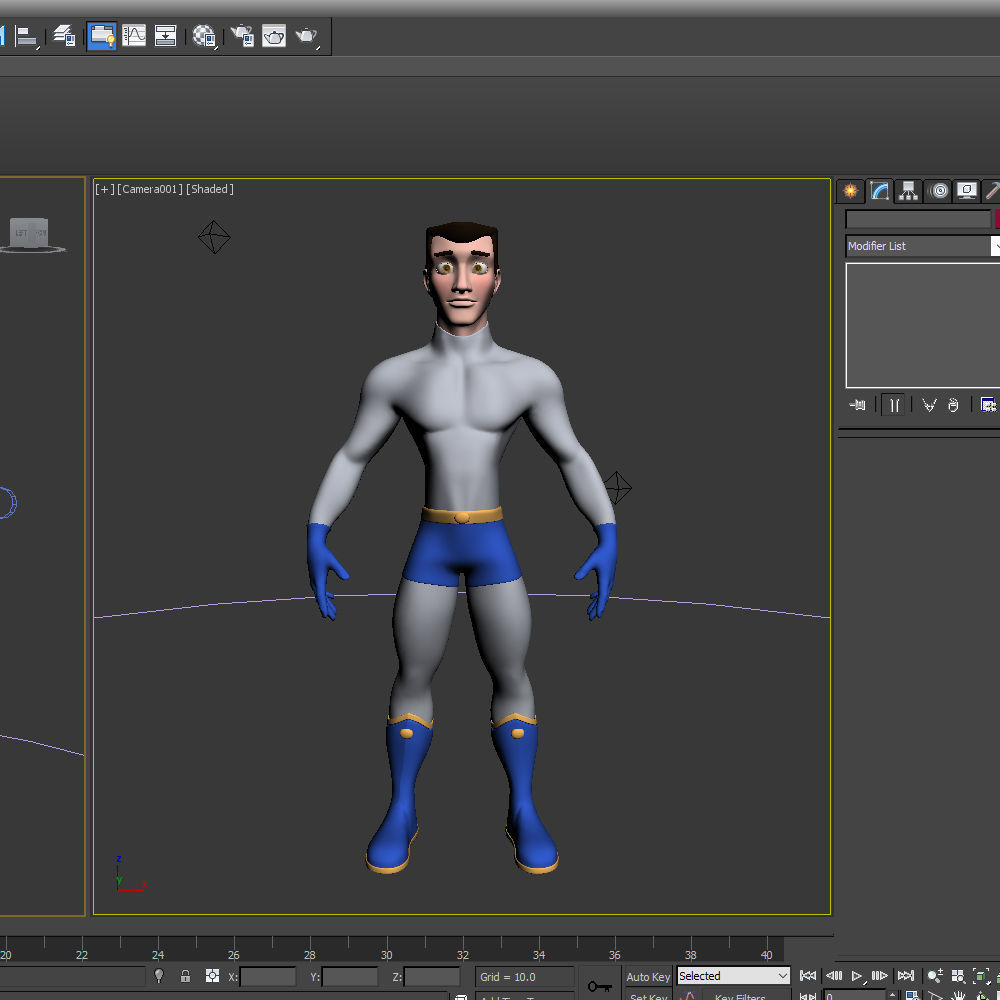Click the X coordinate field

[267, 976]
